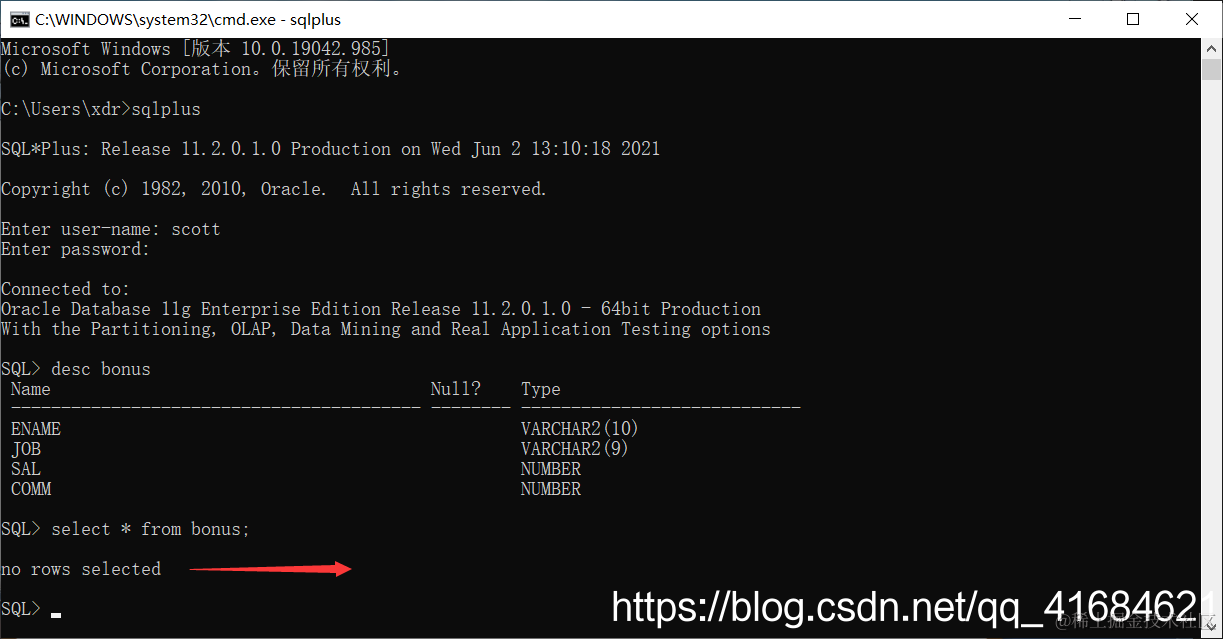Click the 'Connected to:' line
The image size is (1223, 639).
click(x=66, y=289)
